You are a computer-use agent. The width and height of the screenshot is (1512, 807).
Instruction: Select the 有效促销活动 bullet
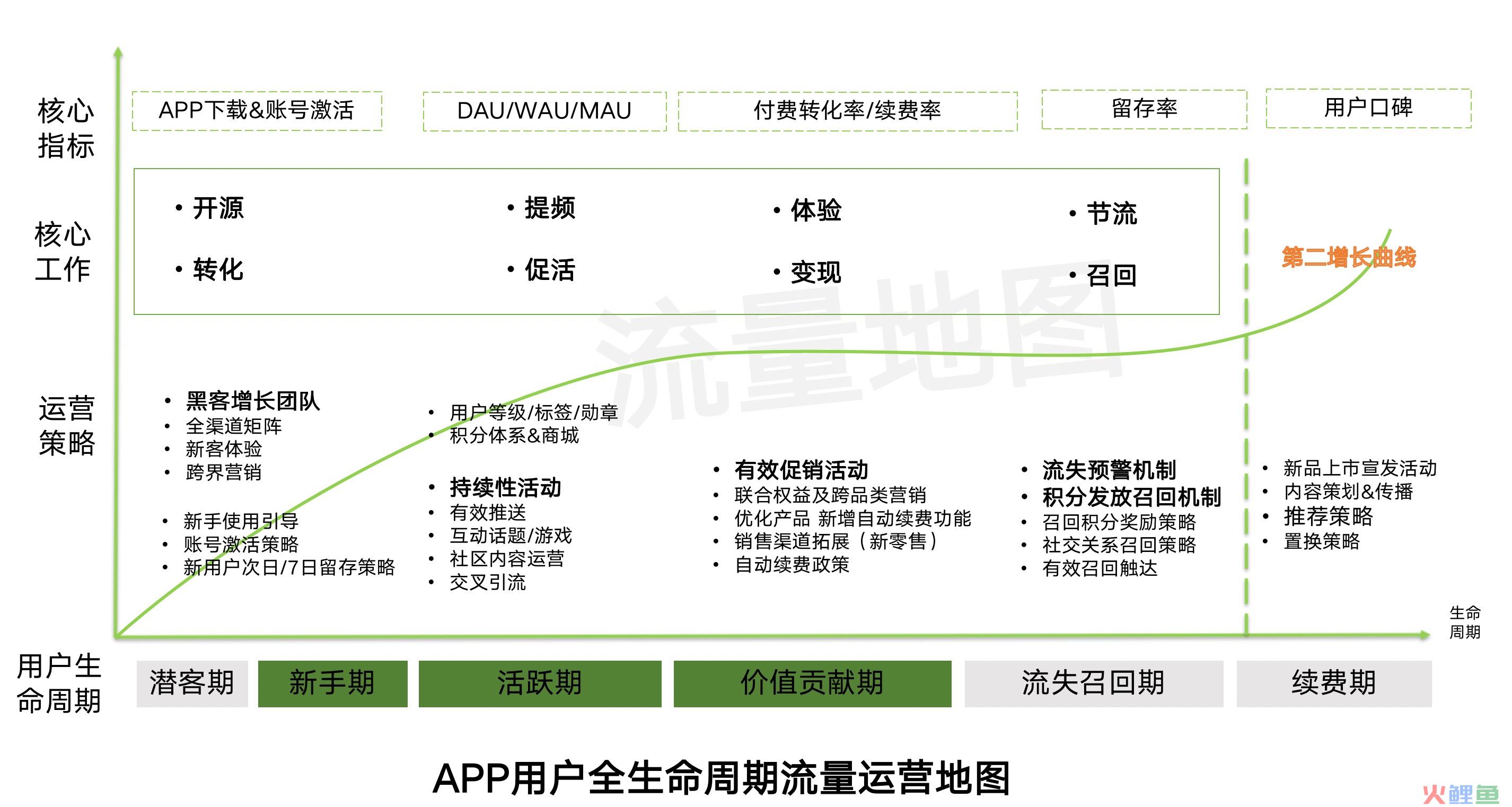(x=801, y=470)
